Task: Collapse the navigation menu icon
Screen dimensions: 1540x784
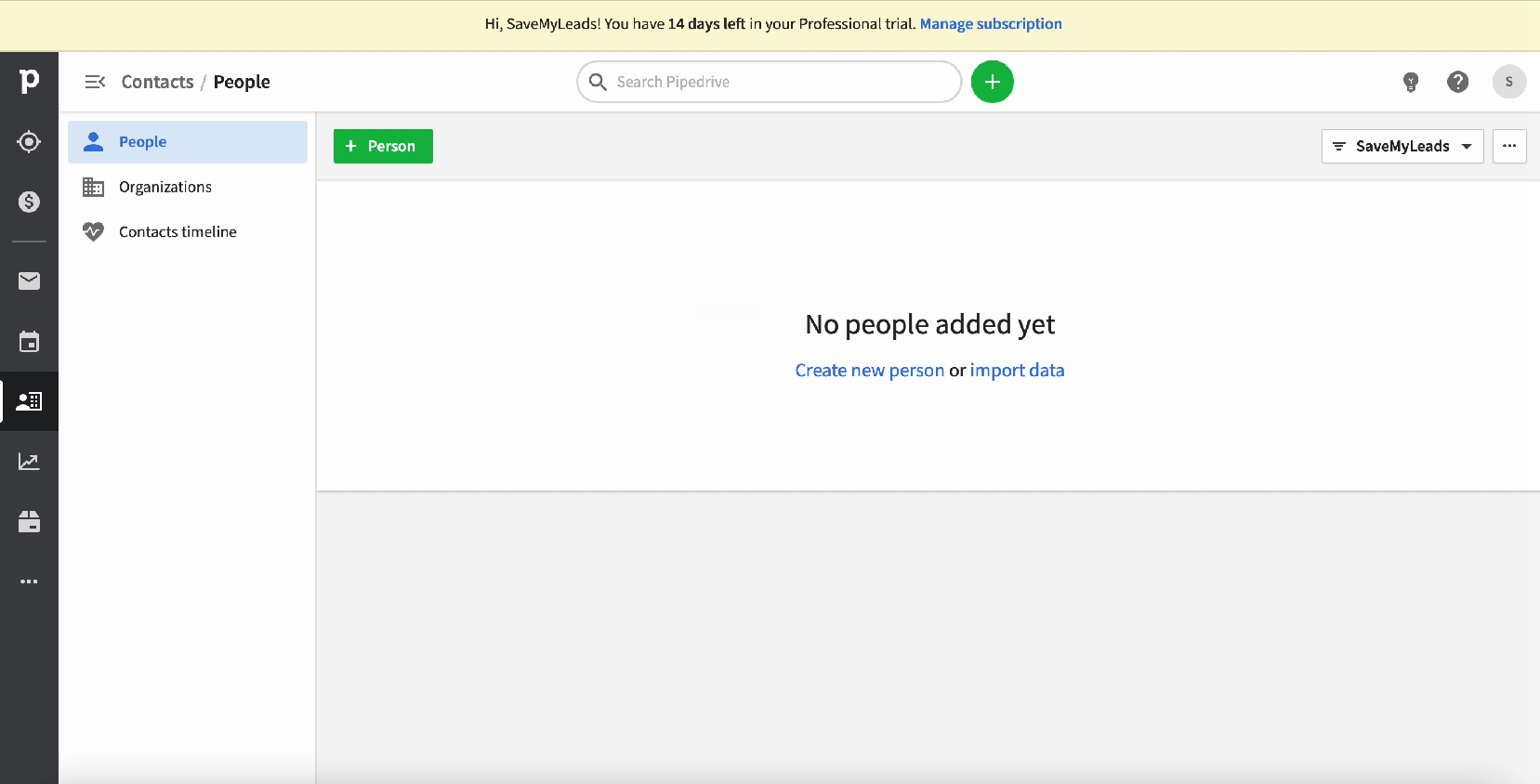Action: click(95, 82)
